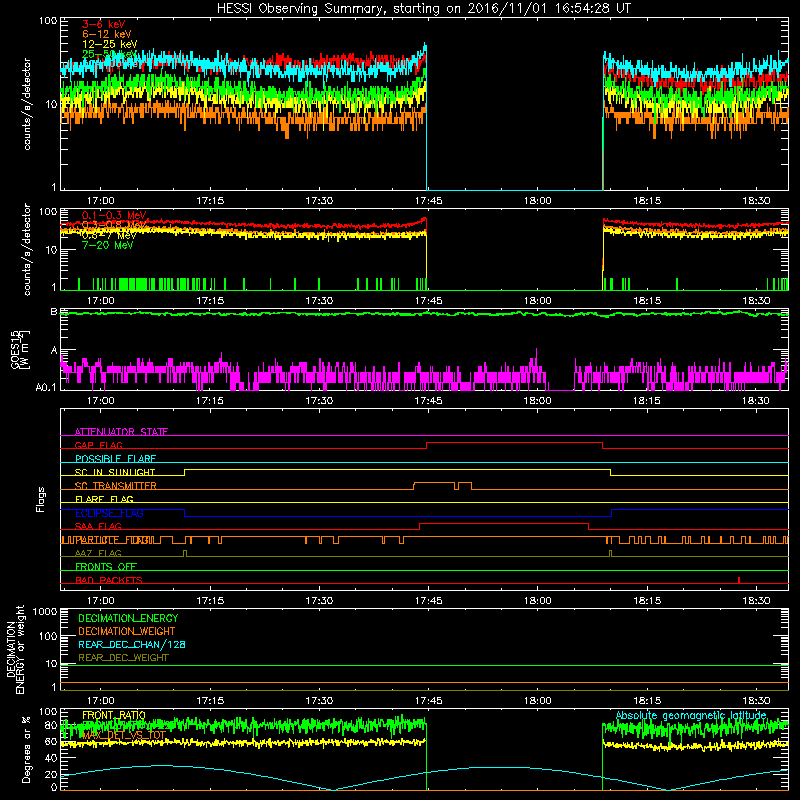Select the 6-12 keV legend label
This screenshot has width=800, height=800.
tap(107, 34)
